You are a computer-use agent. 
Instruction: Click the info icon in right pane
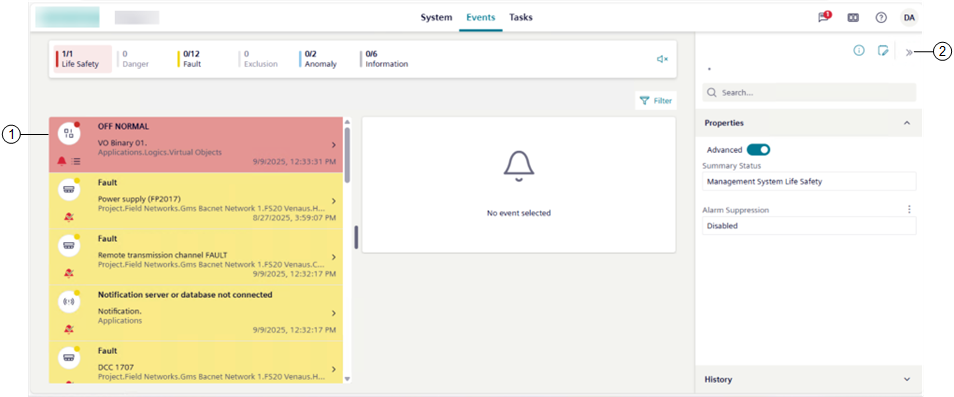(859, 51)
